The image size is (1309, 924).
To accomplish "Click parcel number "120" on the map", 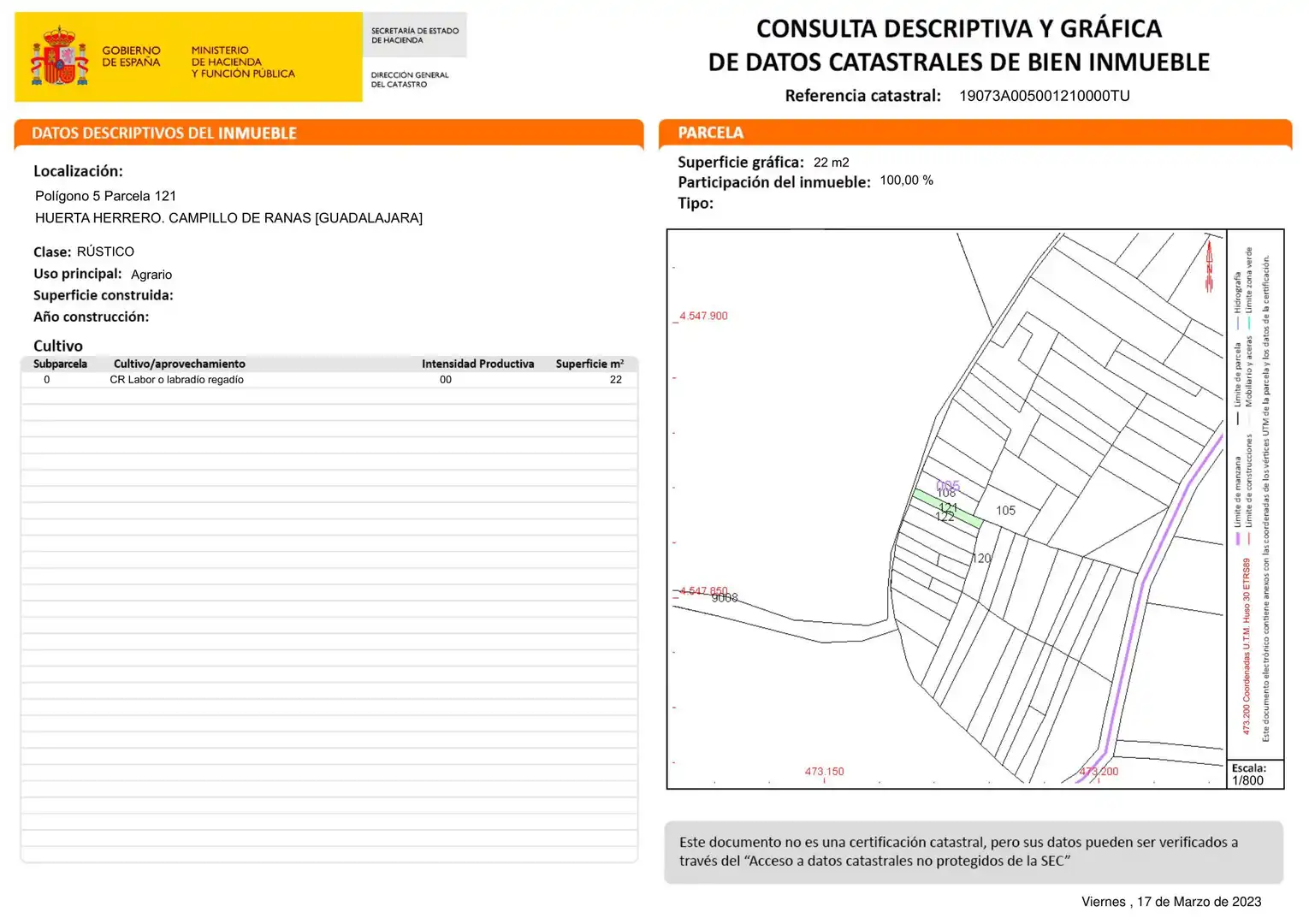I will (981, 559).
